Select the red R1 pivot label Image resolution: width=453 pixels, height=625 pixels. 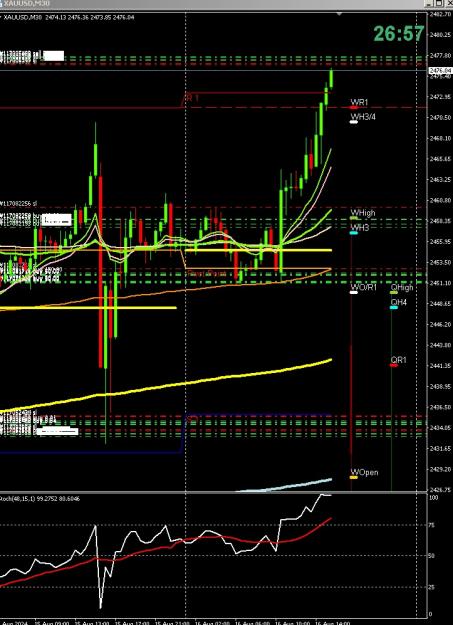coord(193,98)
